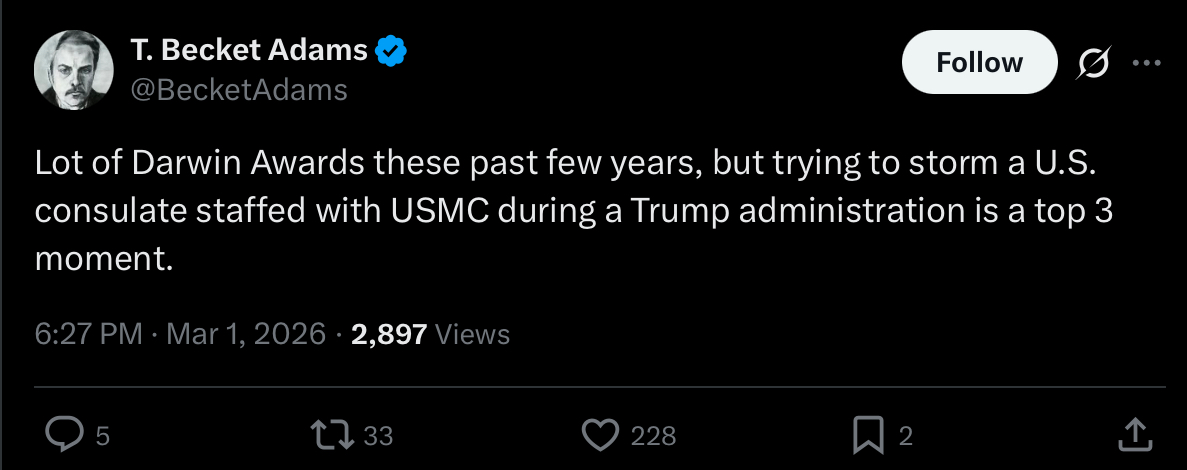The image size is (1187, 470).
Task: Visit the @BecketAdams handle link
Action: point(239,90)
